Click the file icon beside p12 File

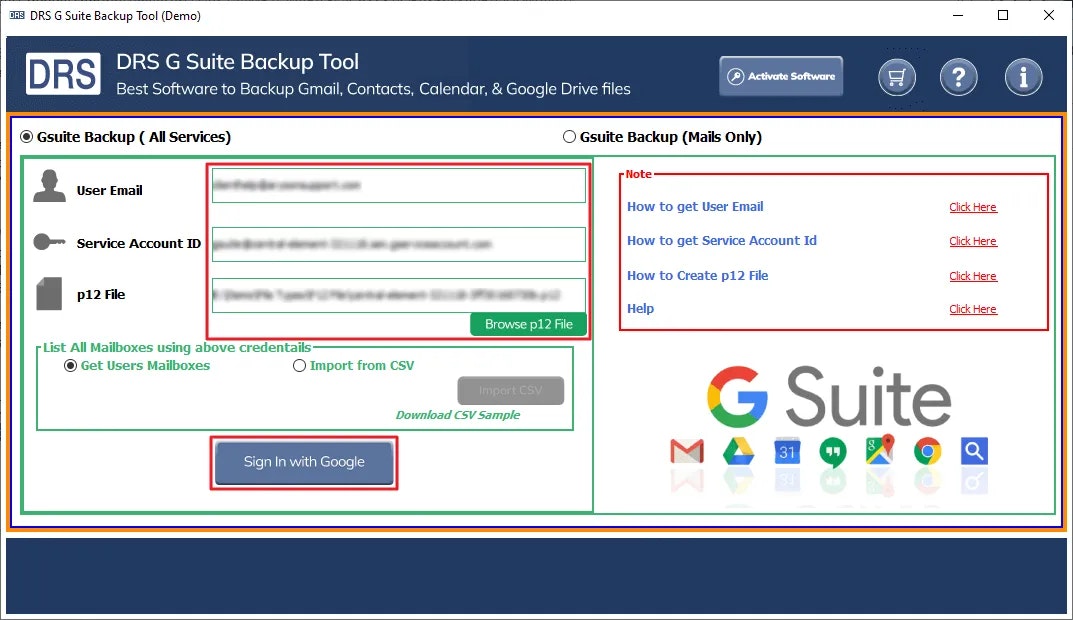click(x=49, y=294)
